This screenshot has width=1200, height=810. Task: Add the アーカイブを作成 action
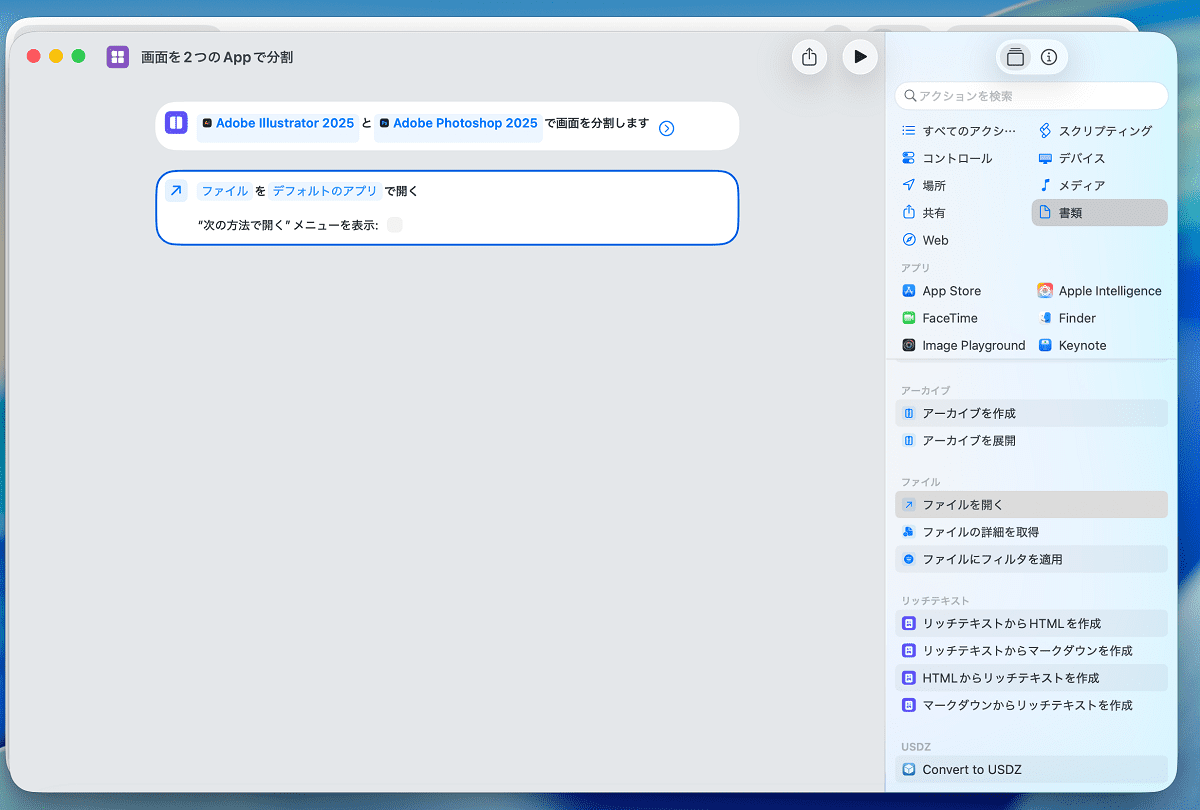[x=1031, y=413]
